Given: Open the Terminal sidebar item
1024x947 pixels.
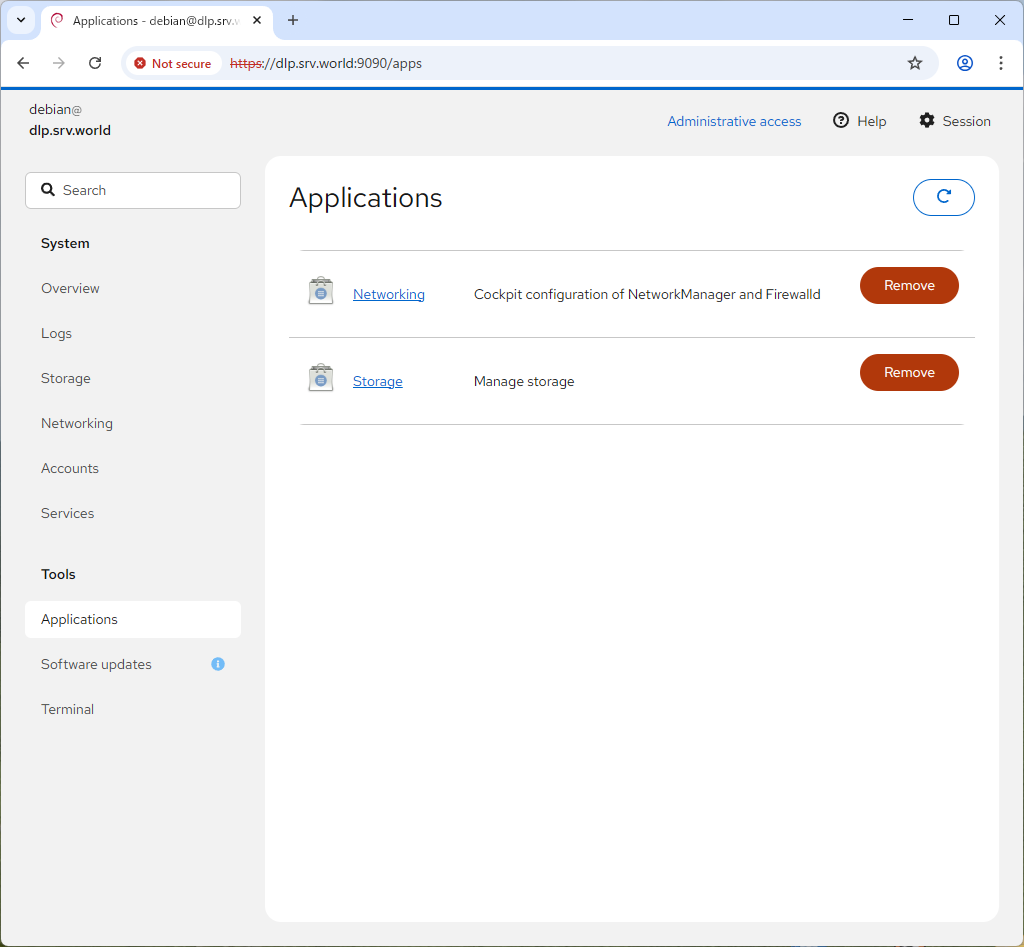Looking at the screenshot, I should pos(67,709).
